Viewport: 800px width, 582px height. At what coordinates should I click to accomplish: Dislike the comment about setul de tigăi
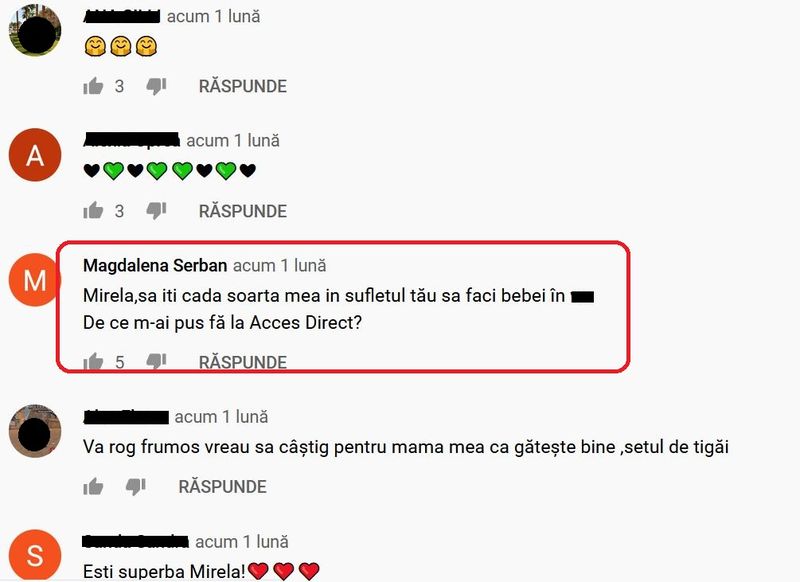pos(136,487)
